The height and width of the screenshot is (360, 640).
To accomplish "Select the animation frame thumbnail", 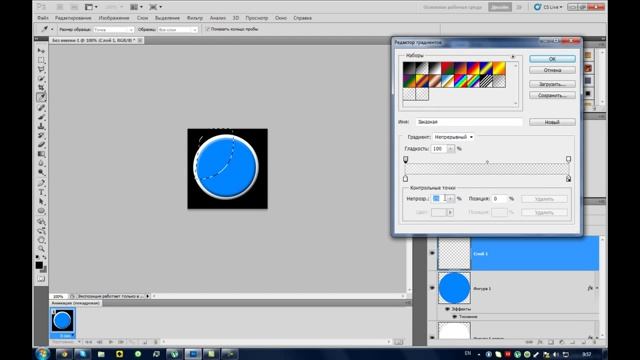I will click(62, 320).
